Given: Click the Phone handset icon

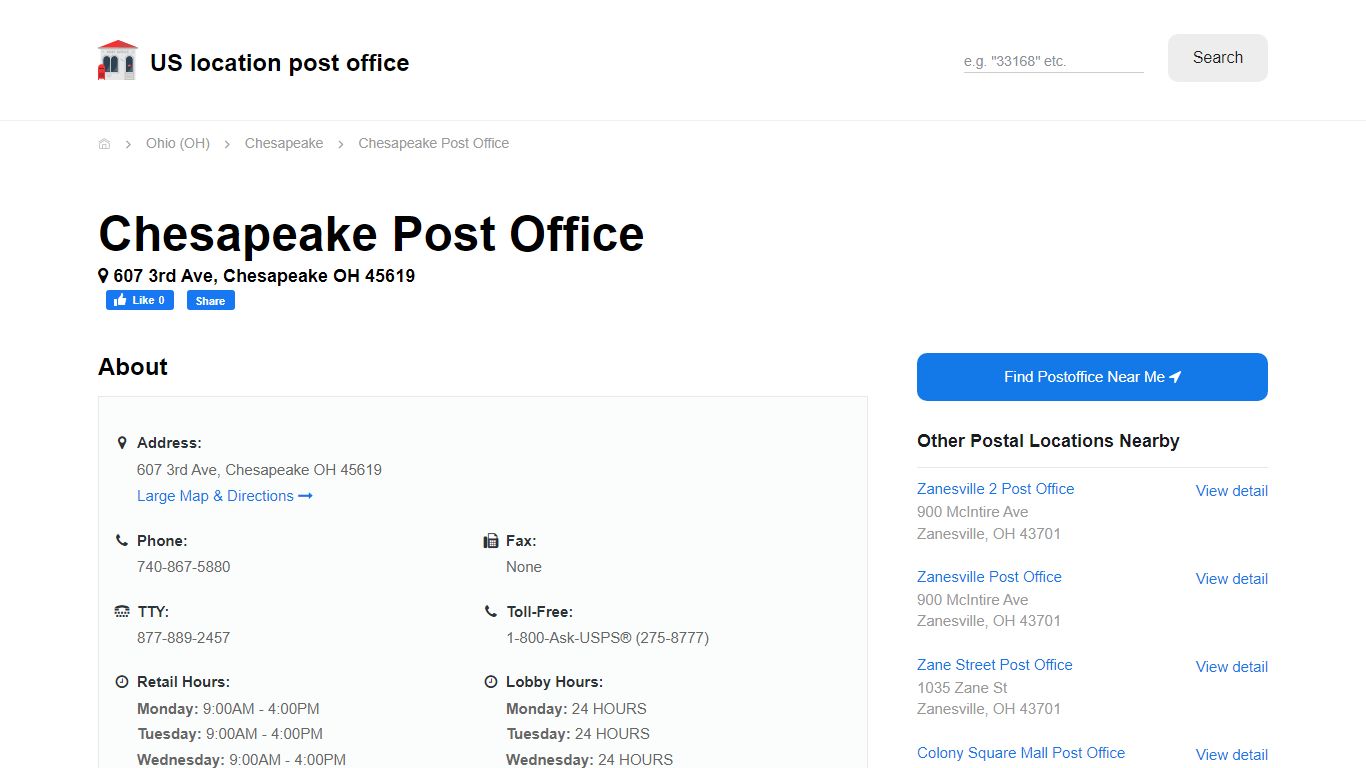Looking at the screenshot, I should [122, 540].
